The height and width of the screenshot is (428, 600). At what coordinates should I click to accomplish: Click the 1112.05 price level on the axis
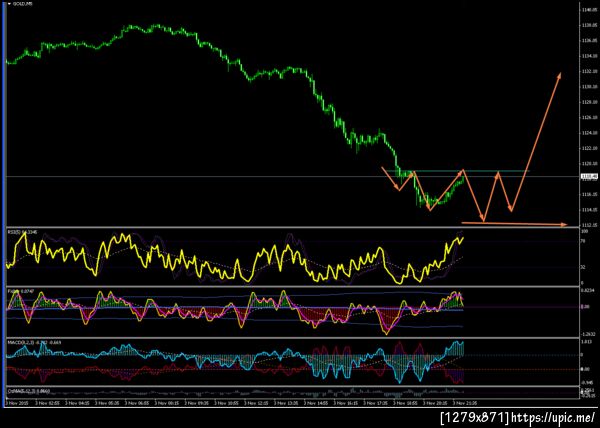[x=590, y=225]
